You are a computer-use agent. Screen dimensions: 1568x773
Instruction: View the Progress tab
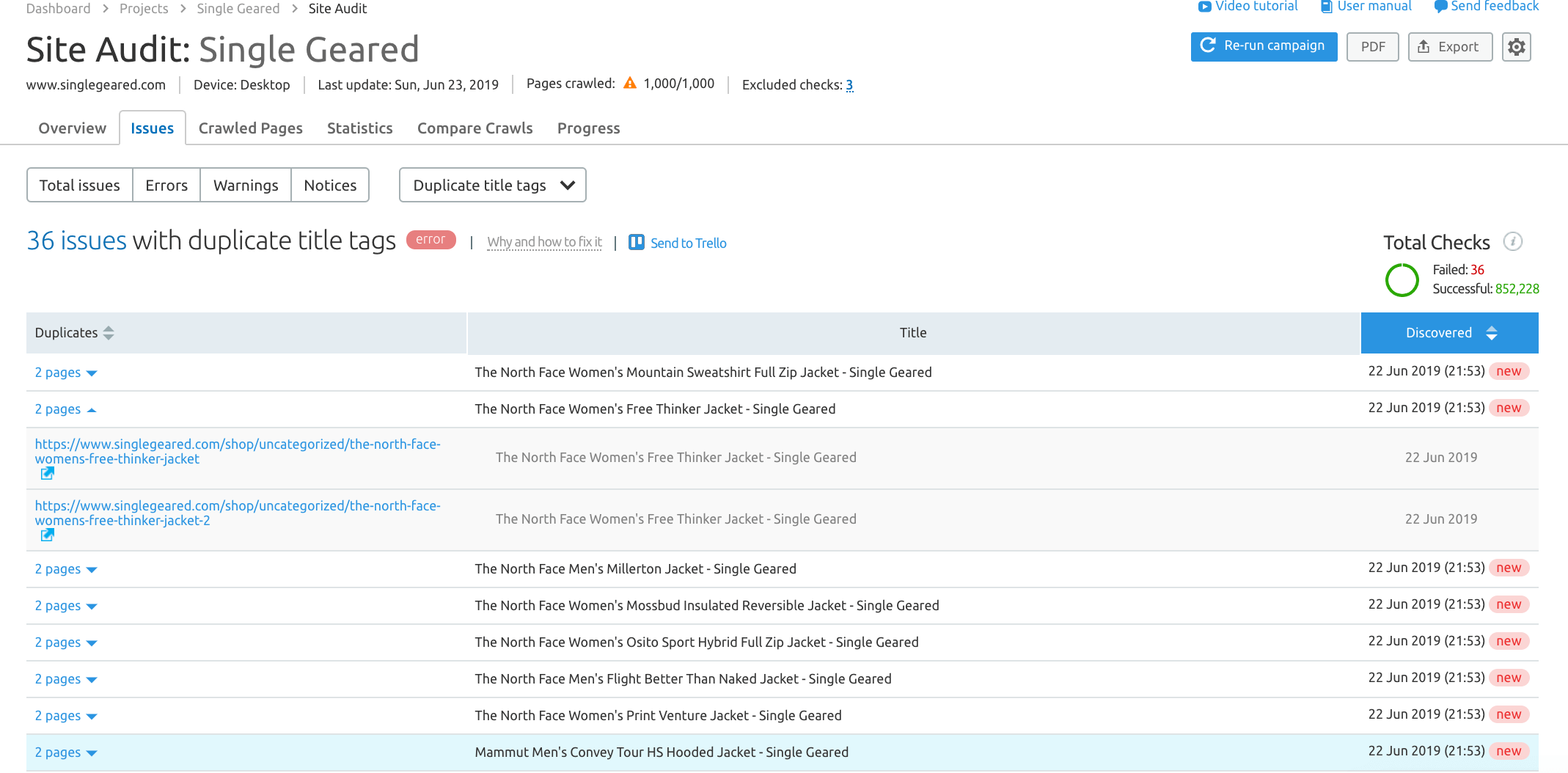[x=588, y=128]
